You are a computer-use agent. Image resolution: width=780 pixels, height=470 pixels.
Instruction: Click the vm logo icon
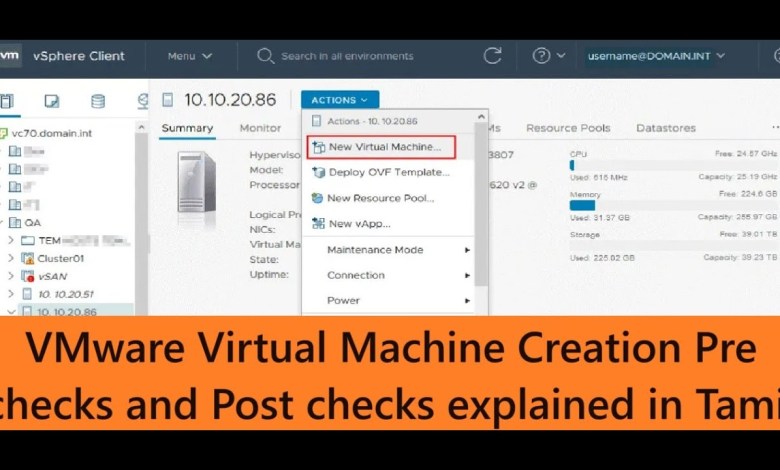[9, 56]
